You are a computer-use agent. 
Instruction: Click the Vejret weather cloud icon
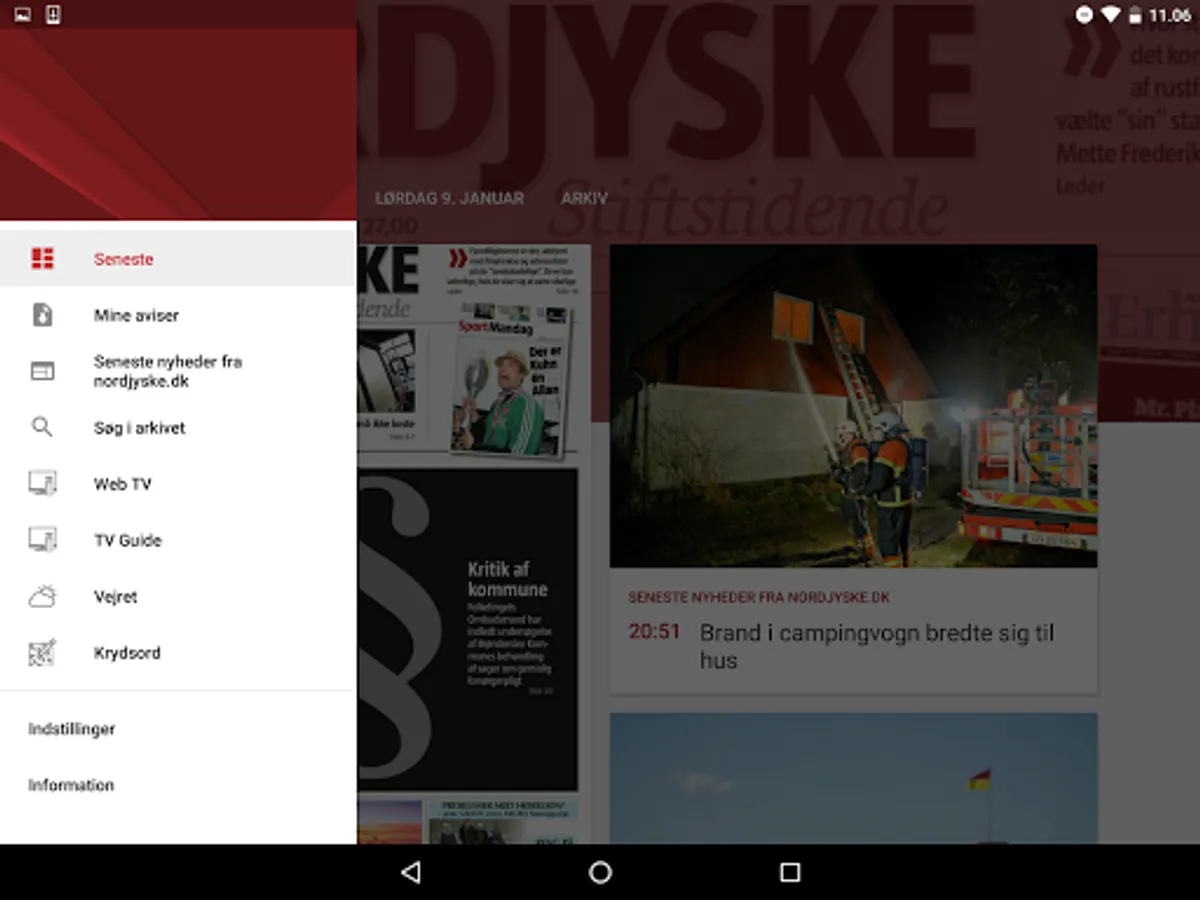point(42,597)
